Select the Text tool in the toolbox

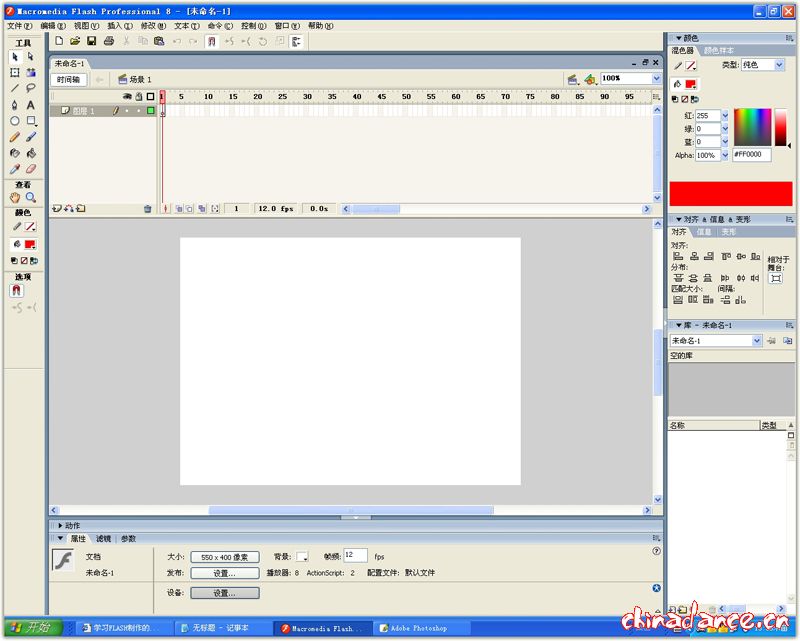[31, 104]
